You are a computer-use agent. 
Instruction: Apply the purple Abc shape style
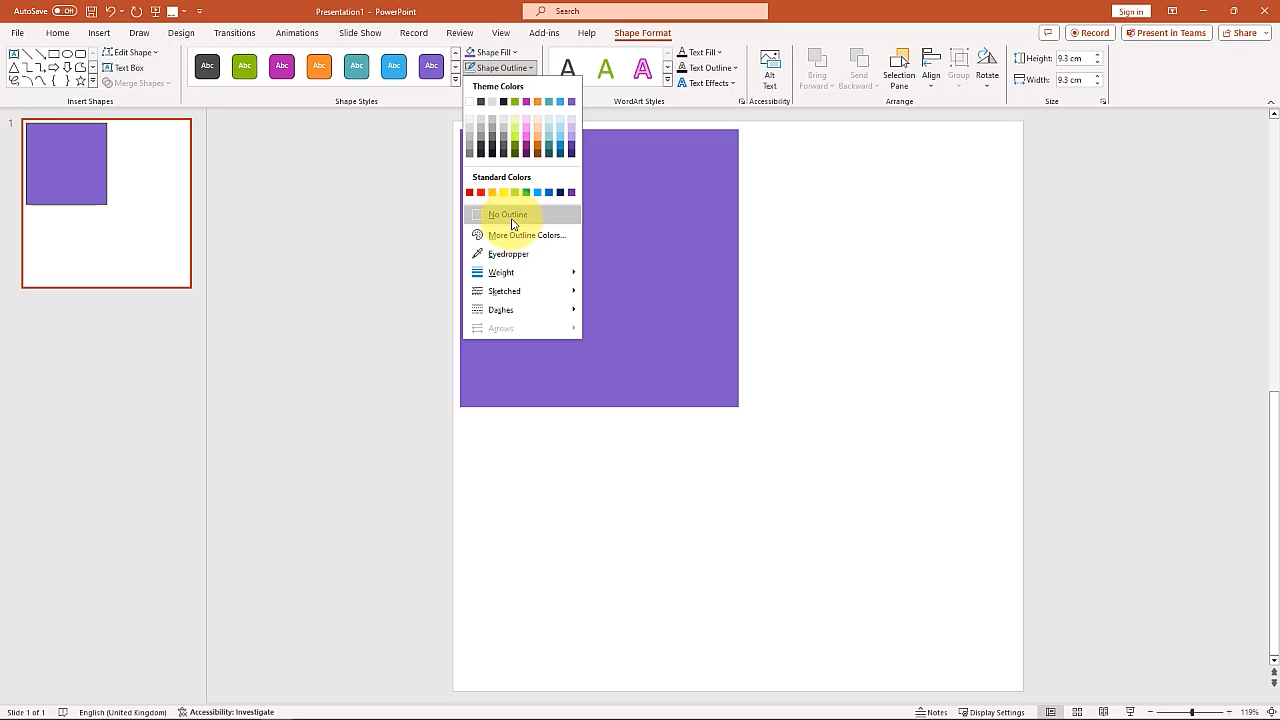click(x=431, y=66)
